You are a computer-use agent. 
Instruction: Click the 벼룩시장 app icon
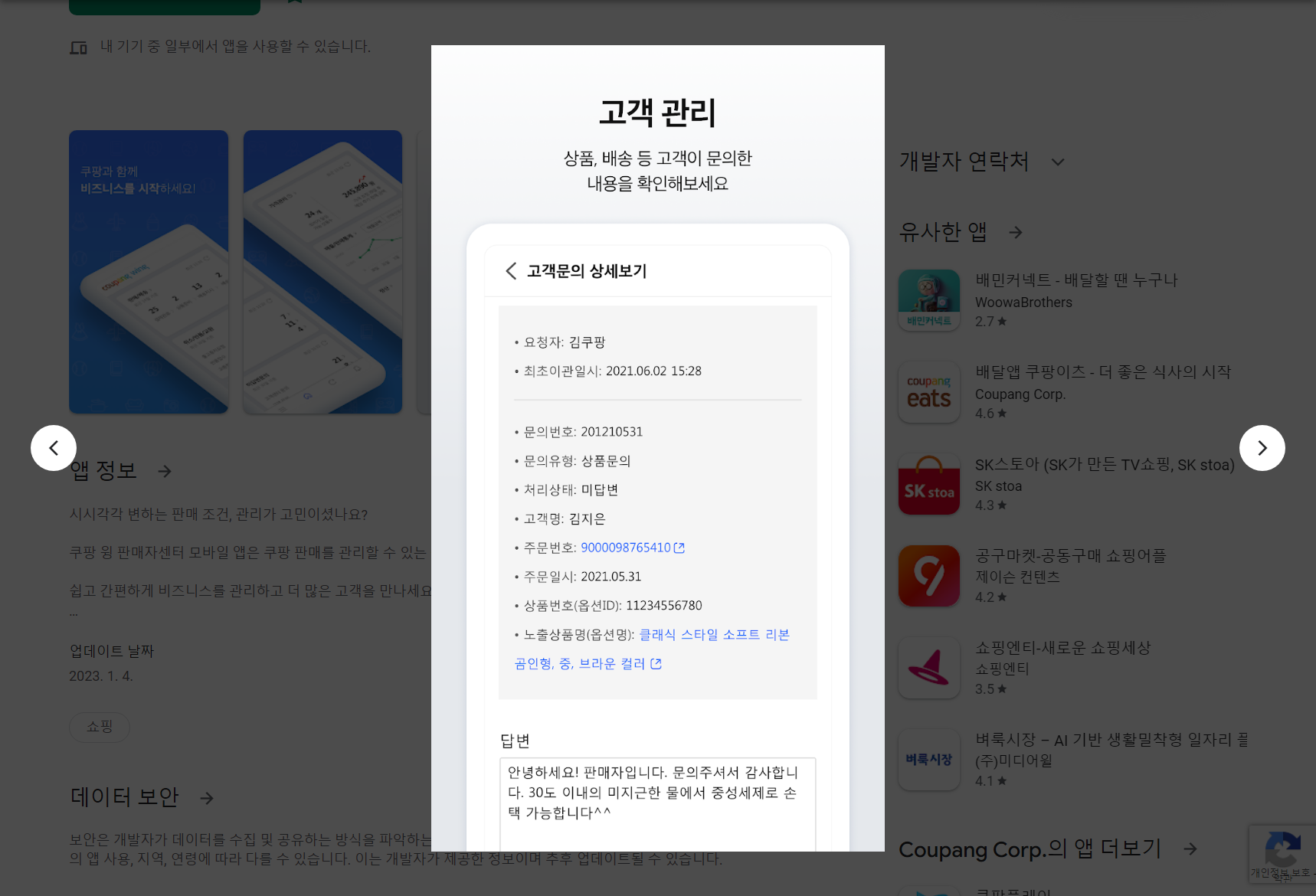coord(928,759)
